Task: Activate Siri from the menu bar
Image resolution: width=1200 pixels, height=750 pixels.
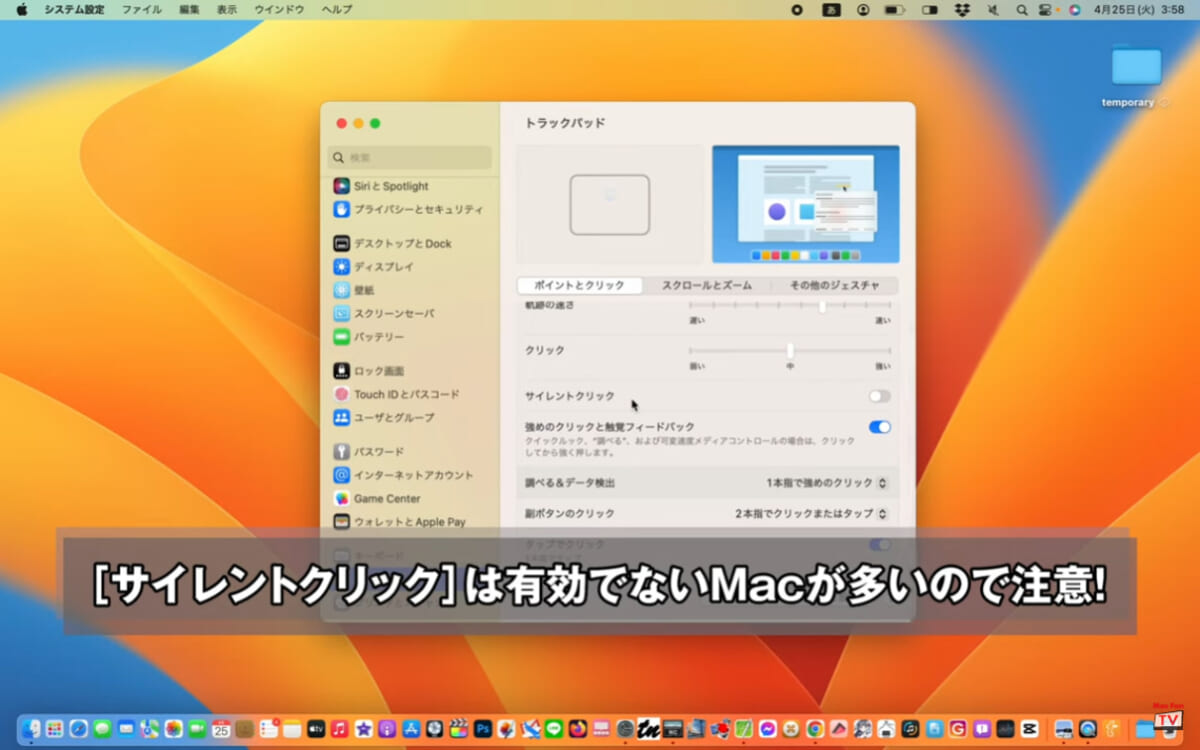Action: point(1075,9)
